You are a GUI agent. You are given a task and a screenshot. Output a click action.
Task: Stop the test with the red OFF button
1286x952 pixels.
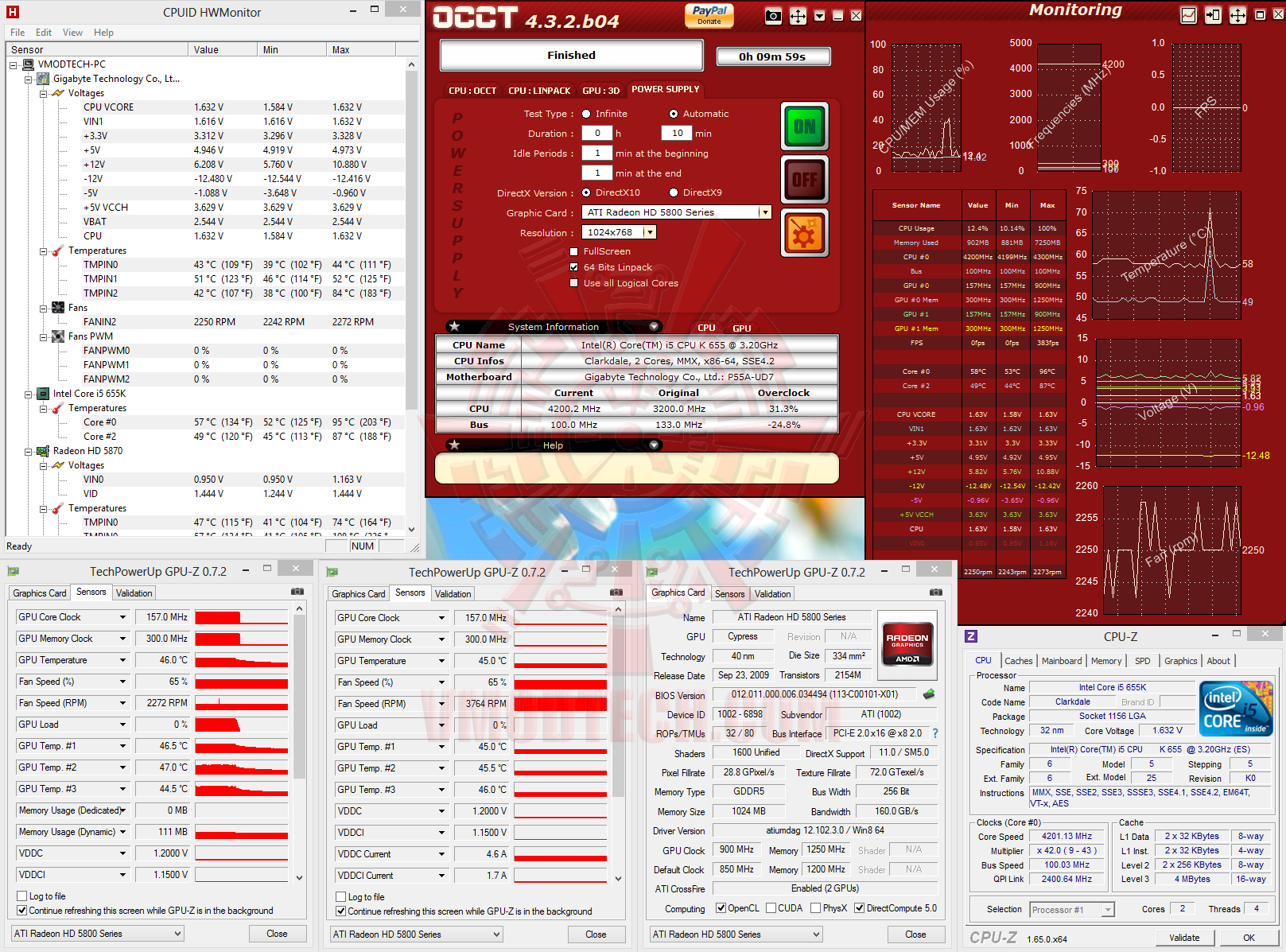click(x=804, y=180)
